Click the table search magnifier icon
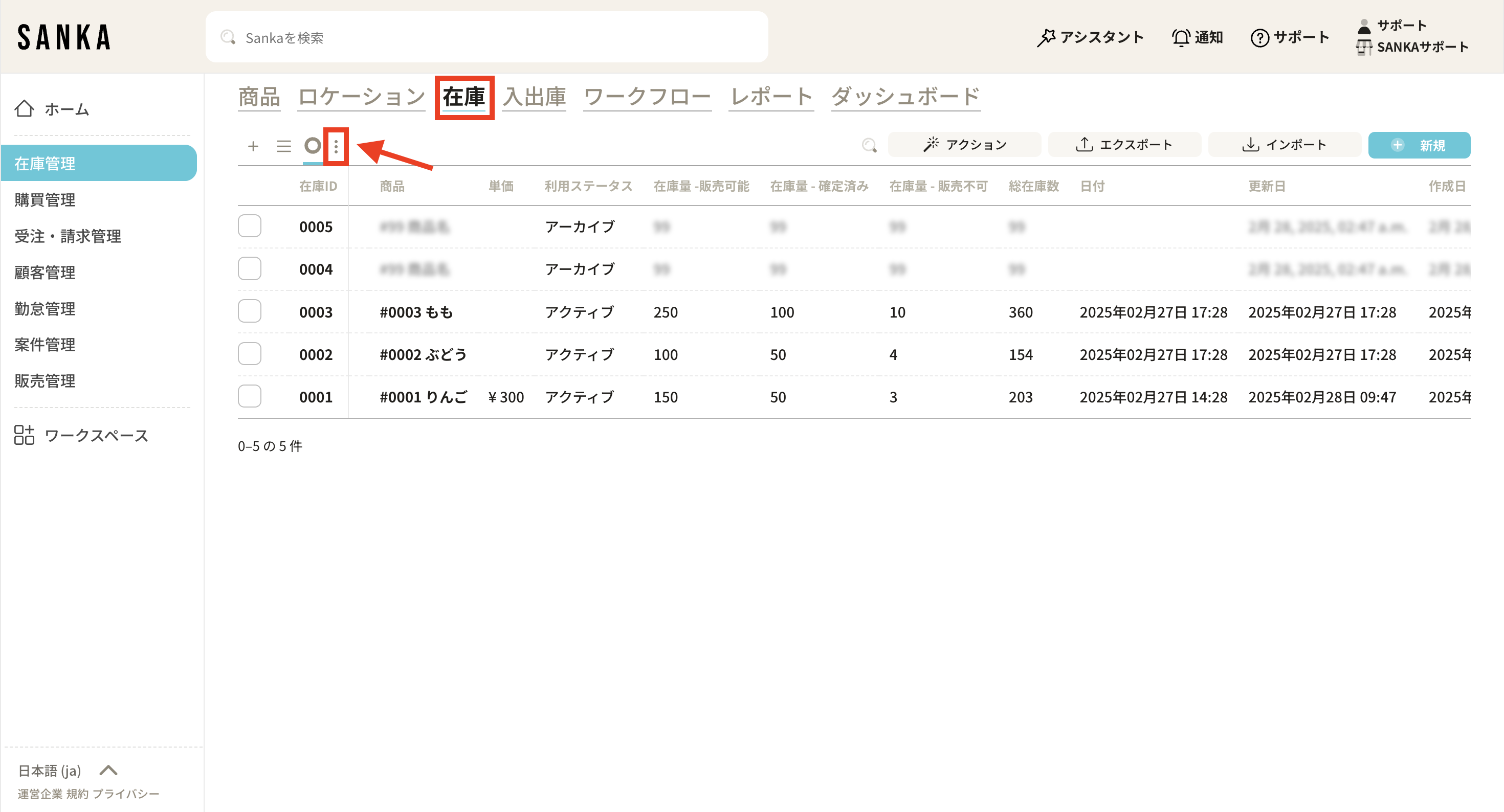Screen dimensions: 1504x812 click(869, 145)
